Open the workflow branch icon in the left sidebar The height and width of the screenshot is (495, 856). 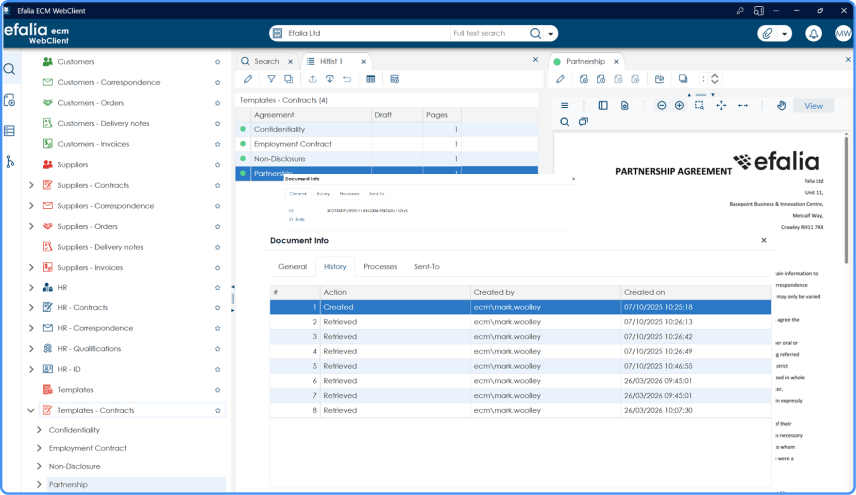coord(9,162)
